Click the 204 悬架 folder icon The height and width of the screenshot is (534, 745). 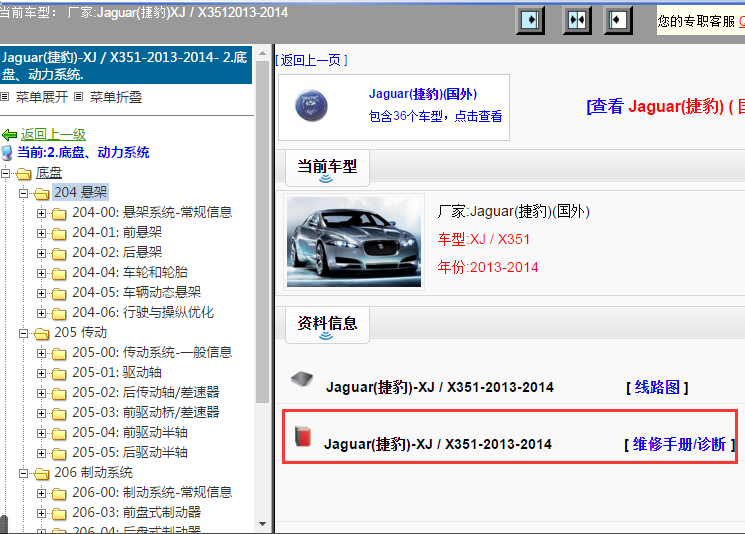click(x=42, y=193)
